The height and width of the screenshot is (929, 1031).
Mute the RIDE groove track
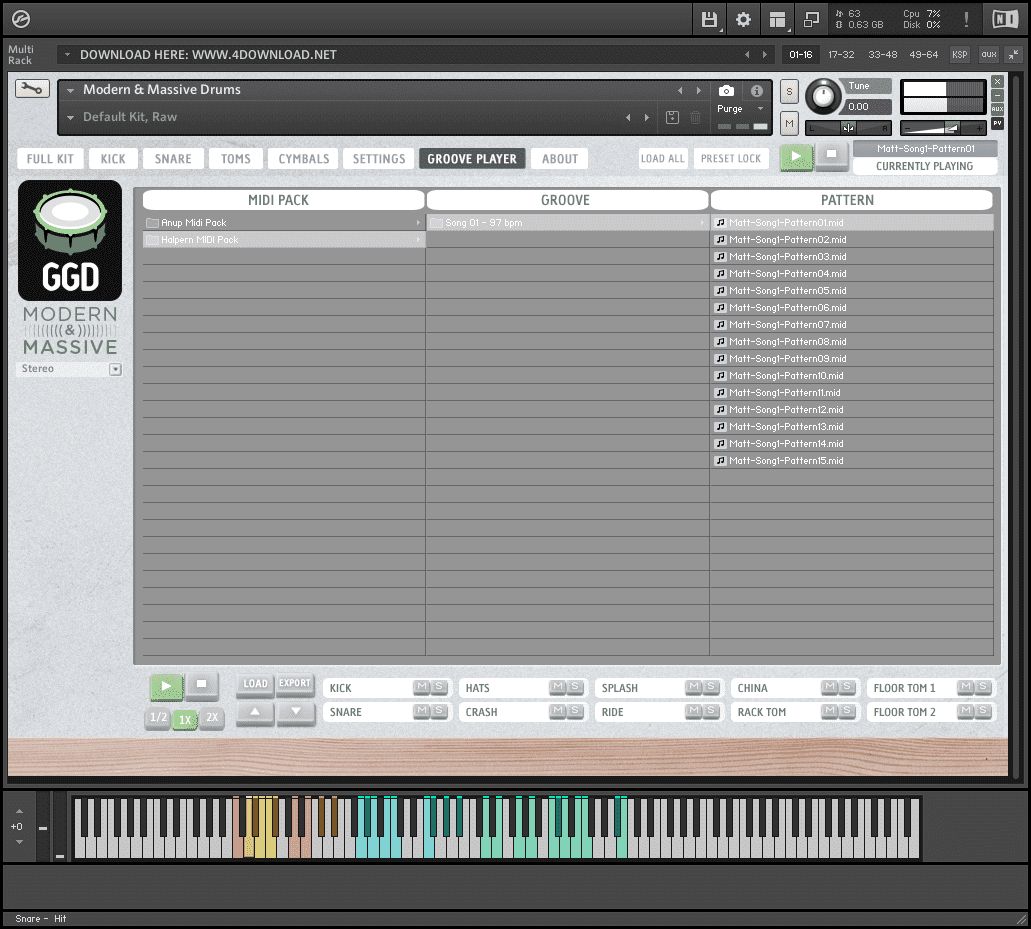click(694, 711)
